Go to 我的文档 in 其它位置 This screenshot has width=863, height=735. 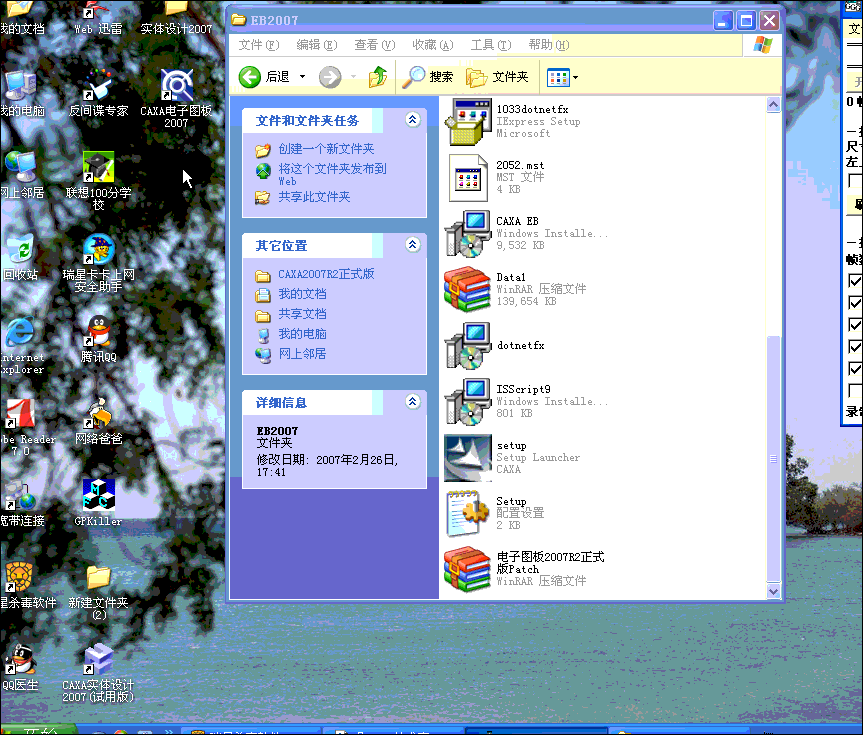pyautogui.click(x=302, y=294)
